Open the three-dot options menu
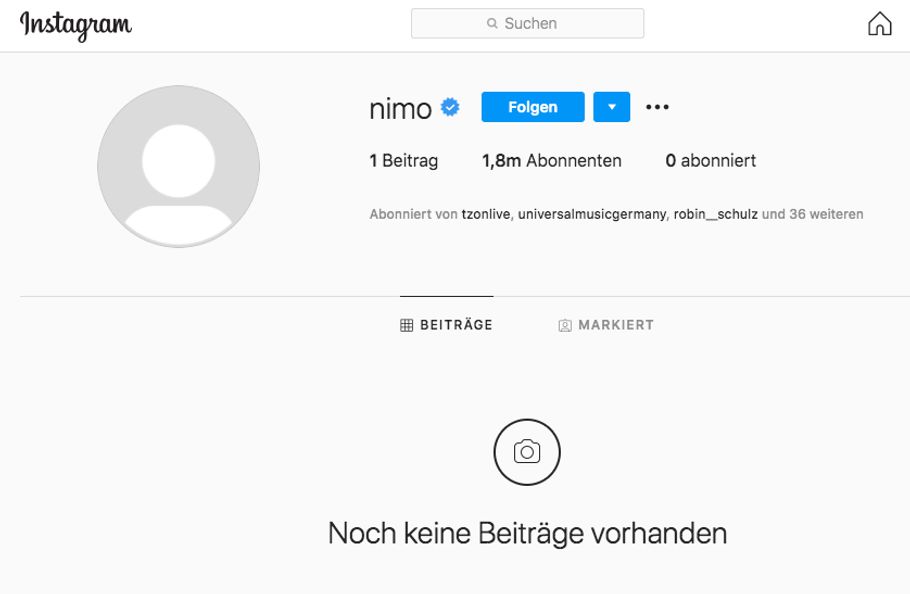This screenshot has width=910, height=594. click(657, 107)
